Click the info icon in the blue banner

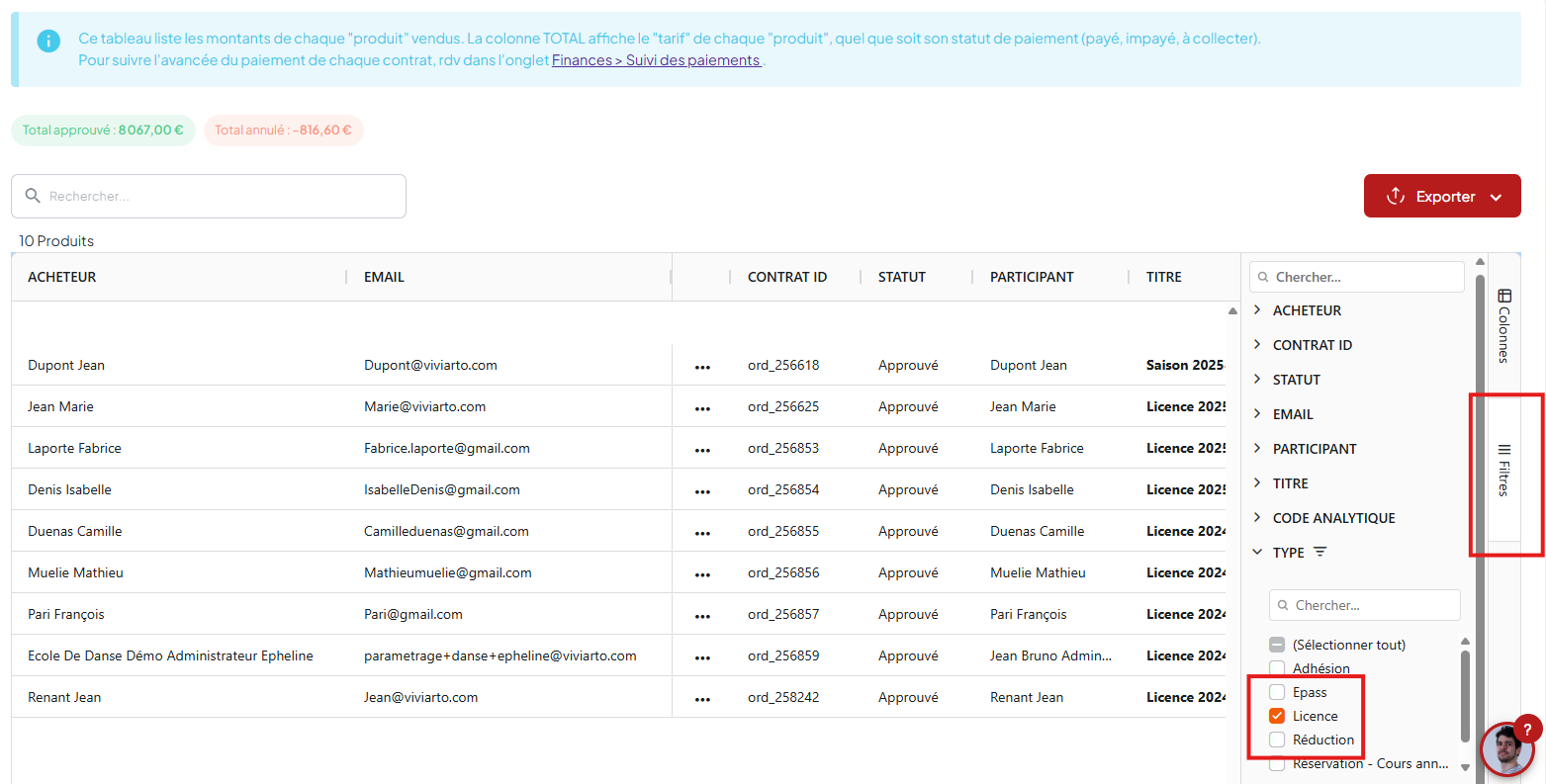click(47, 42)
